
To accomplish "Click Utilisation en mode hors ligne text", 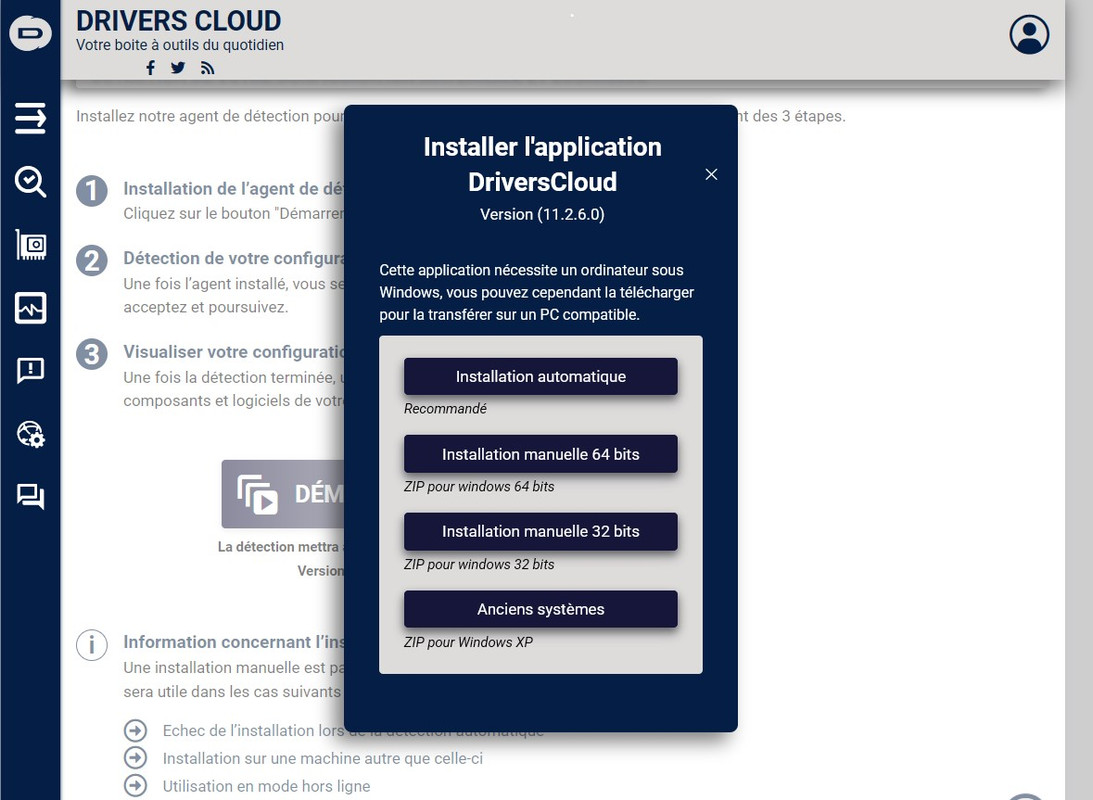I will pos(266,786).
